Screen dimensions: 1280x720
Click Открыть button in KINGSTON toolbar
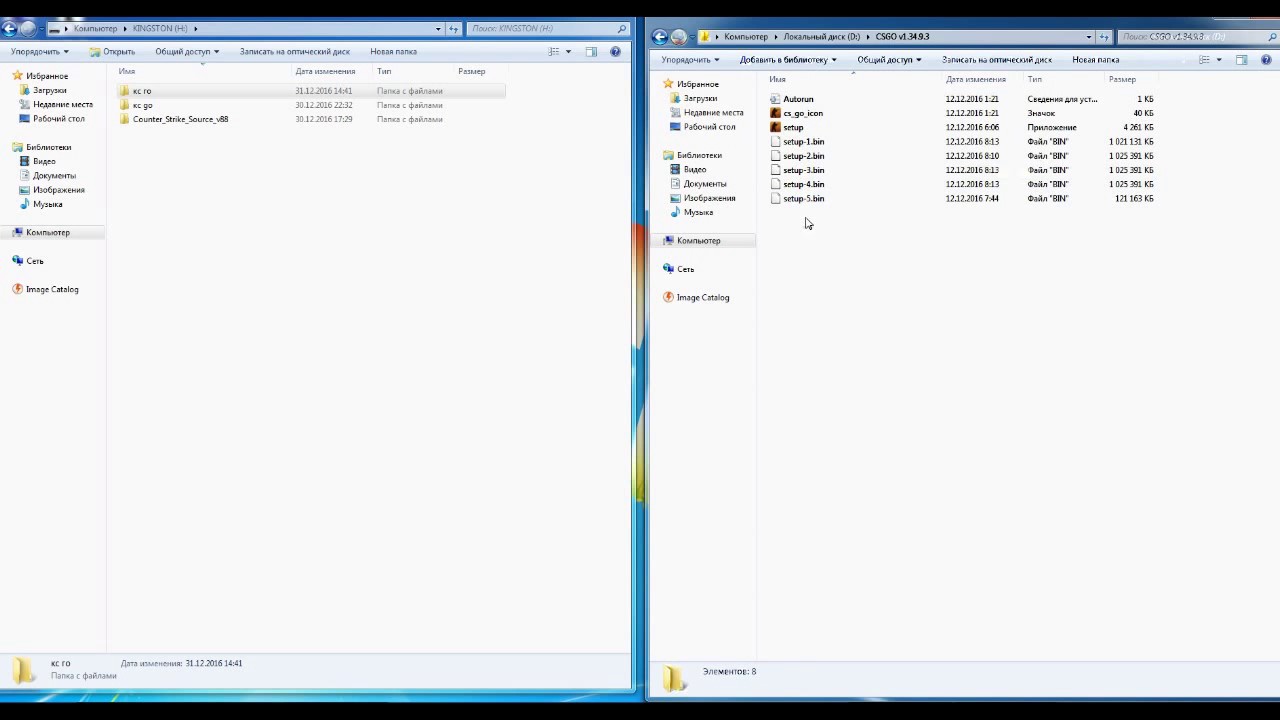click(x=111, y=52)
